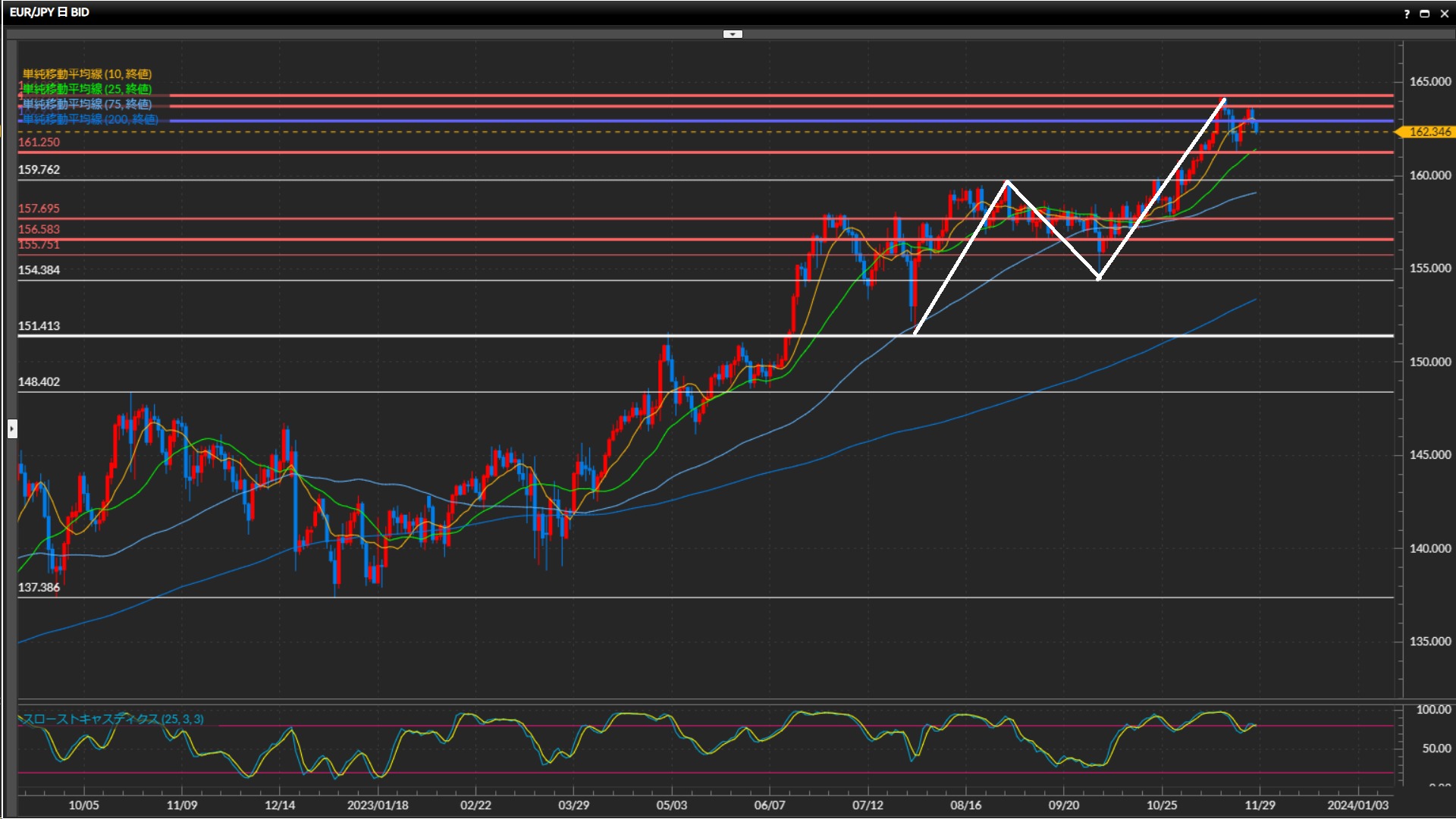Click the Slow Stochastics (25,3,3) indicator label
The image size is (1456, 819).
[112, 719]
